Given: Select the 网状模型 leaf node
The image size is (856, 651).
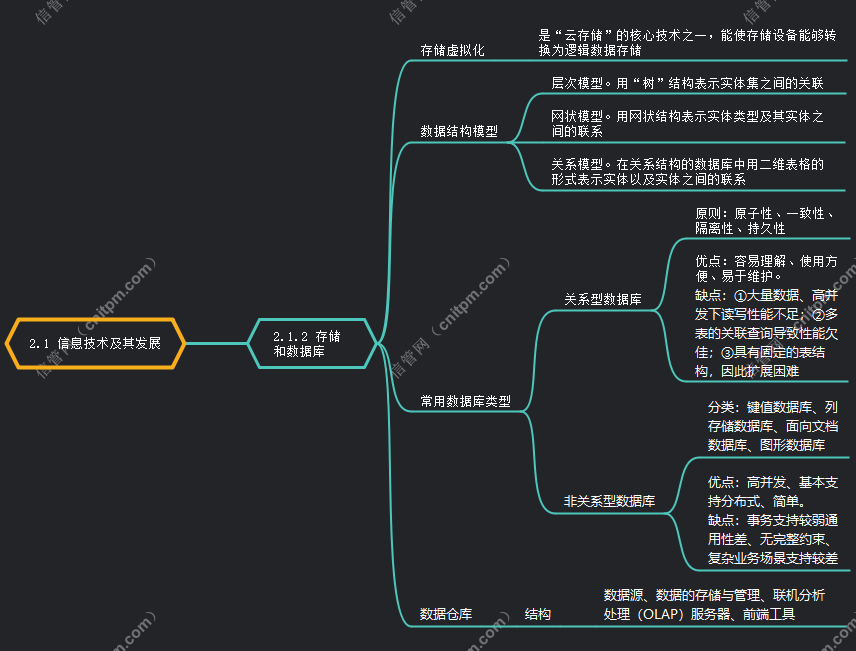Looking at the screenshot, I should [x=687, y=123].
